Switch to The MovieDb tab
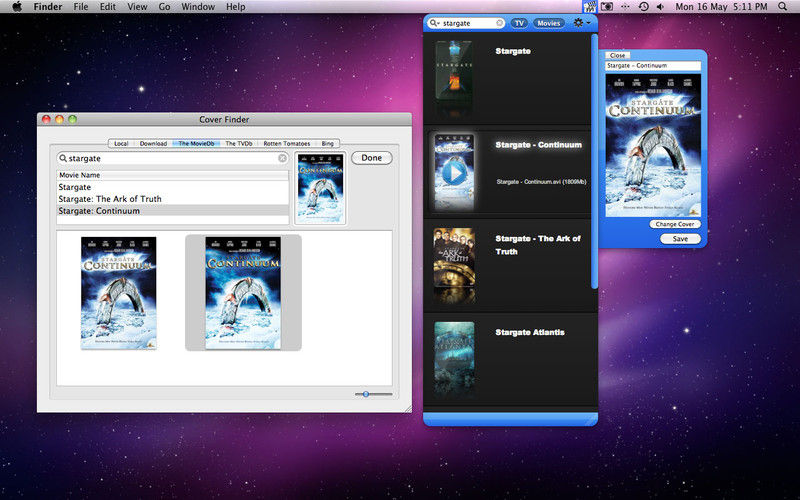800x500 pixels. 196,144
